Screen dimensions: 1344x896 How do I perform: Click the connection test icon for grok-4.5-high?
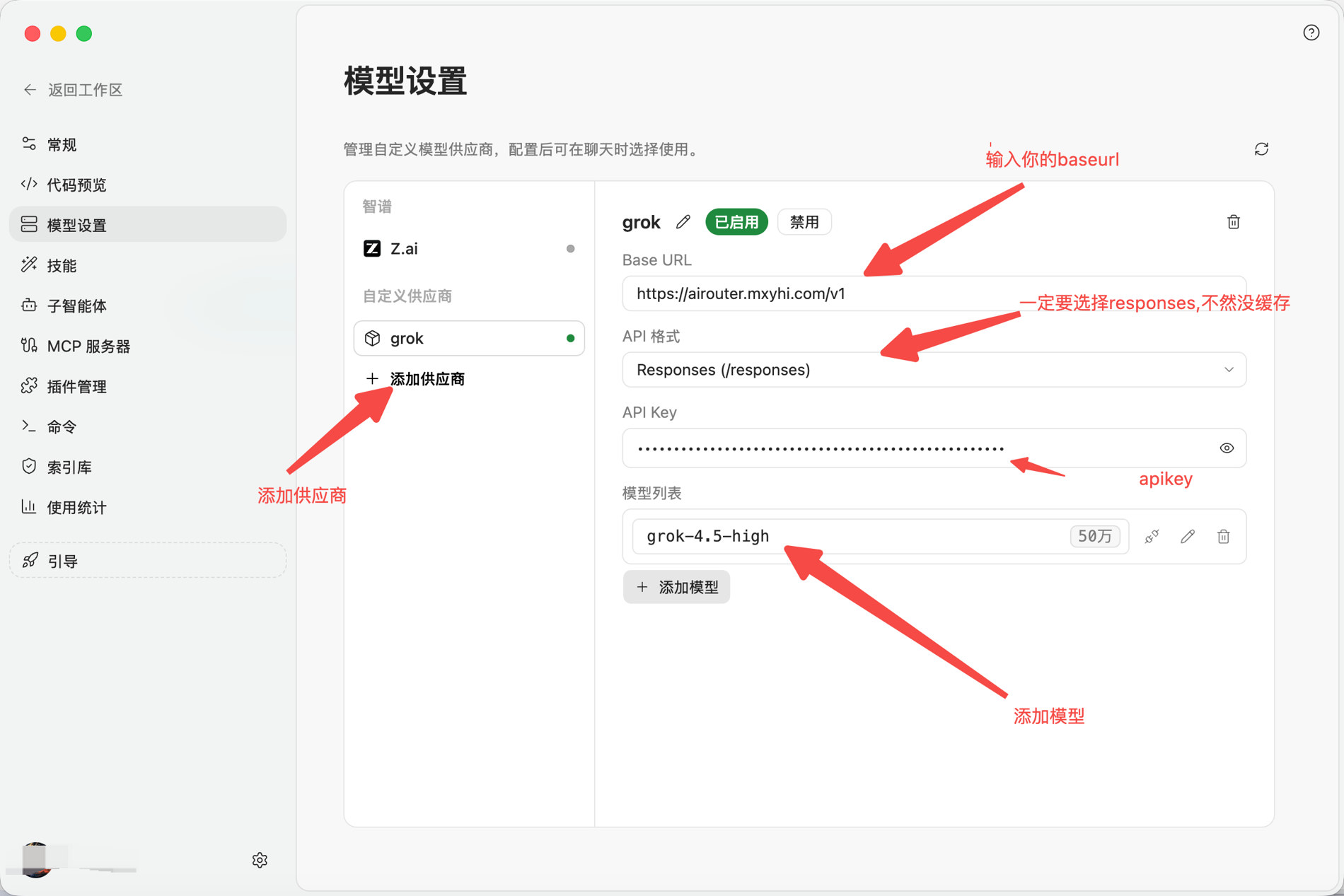click(x=1152, y=537)
